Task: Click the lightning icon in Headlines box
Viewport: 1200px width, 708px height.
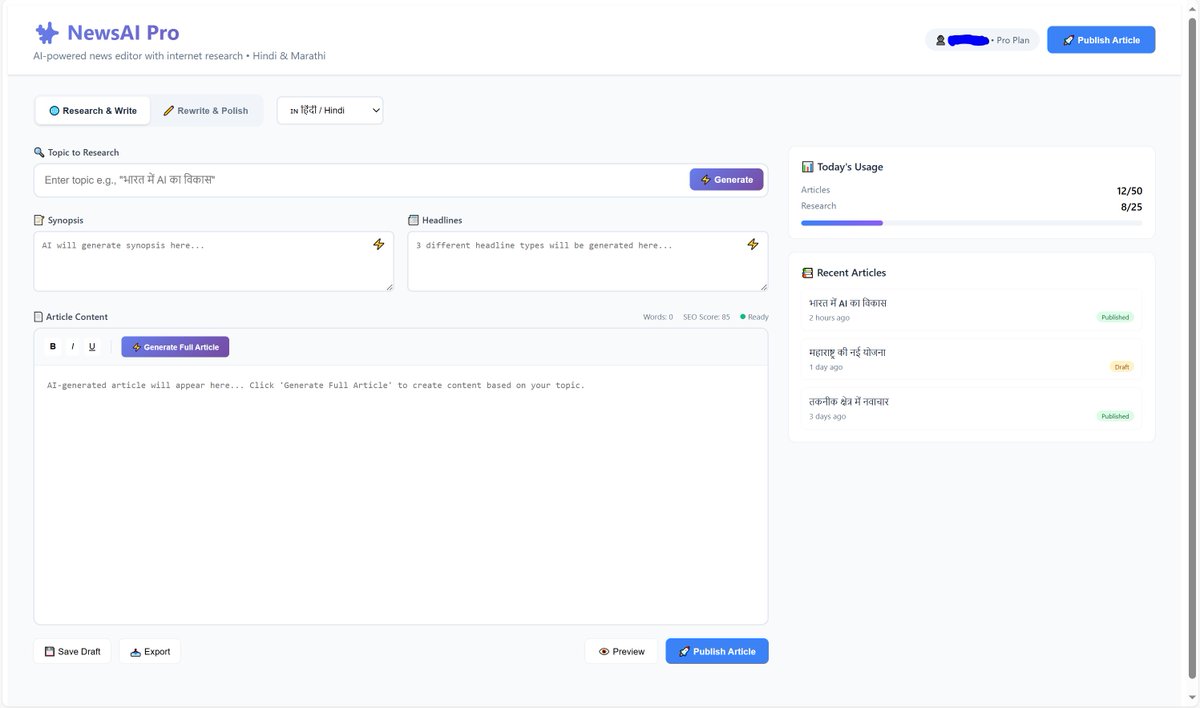Action: 753,244
